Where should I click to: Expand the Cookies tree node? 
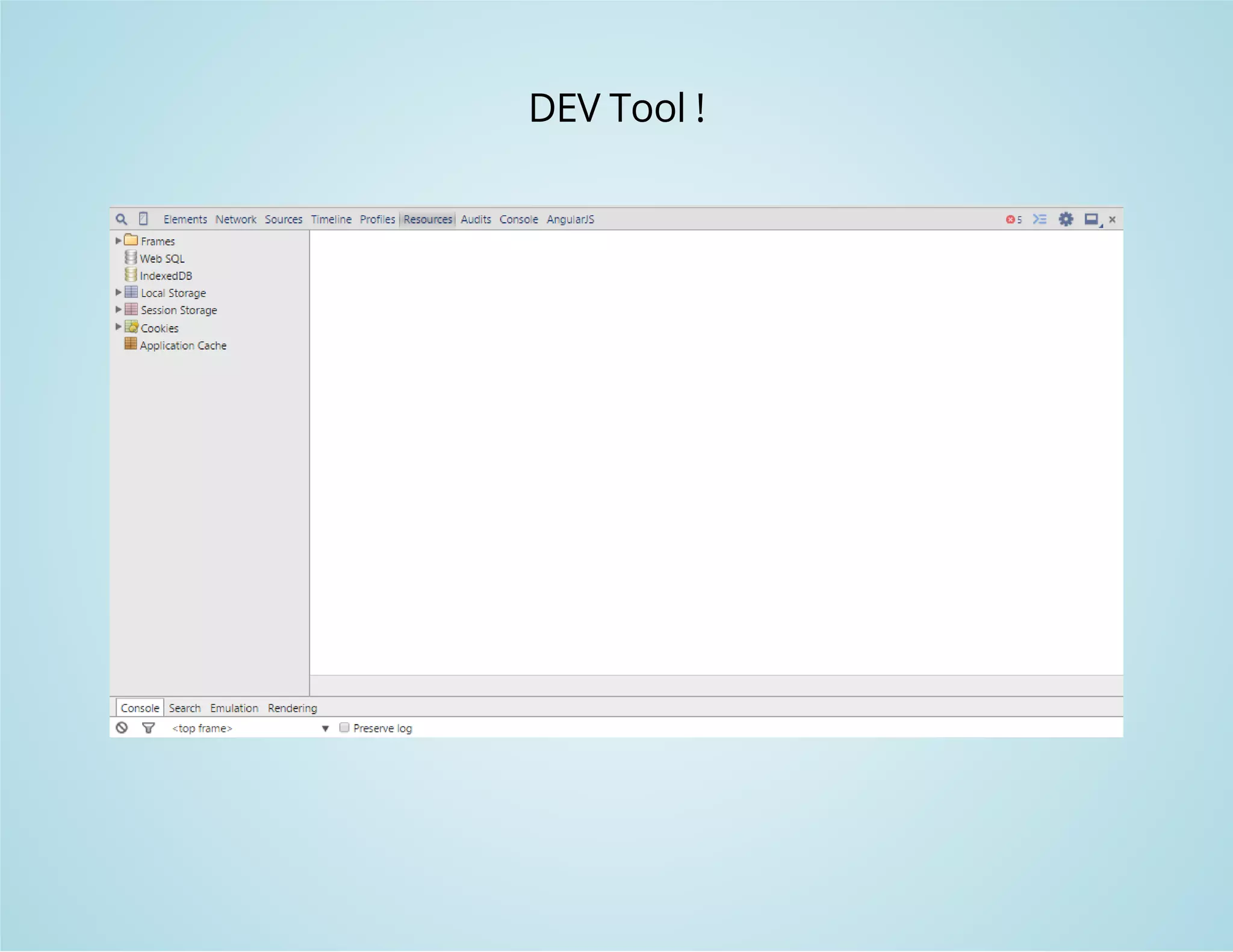click(x=118, y=327)
